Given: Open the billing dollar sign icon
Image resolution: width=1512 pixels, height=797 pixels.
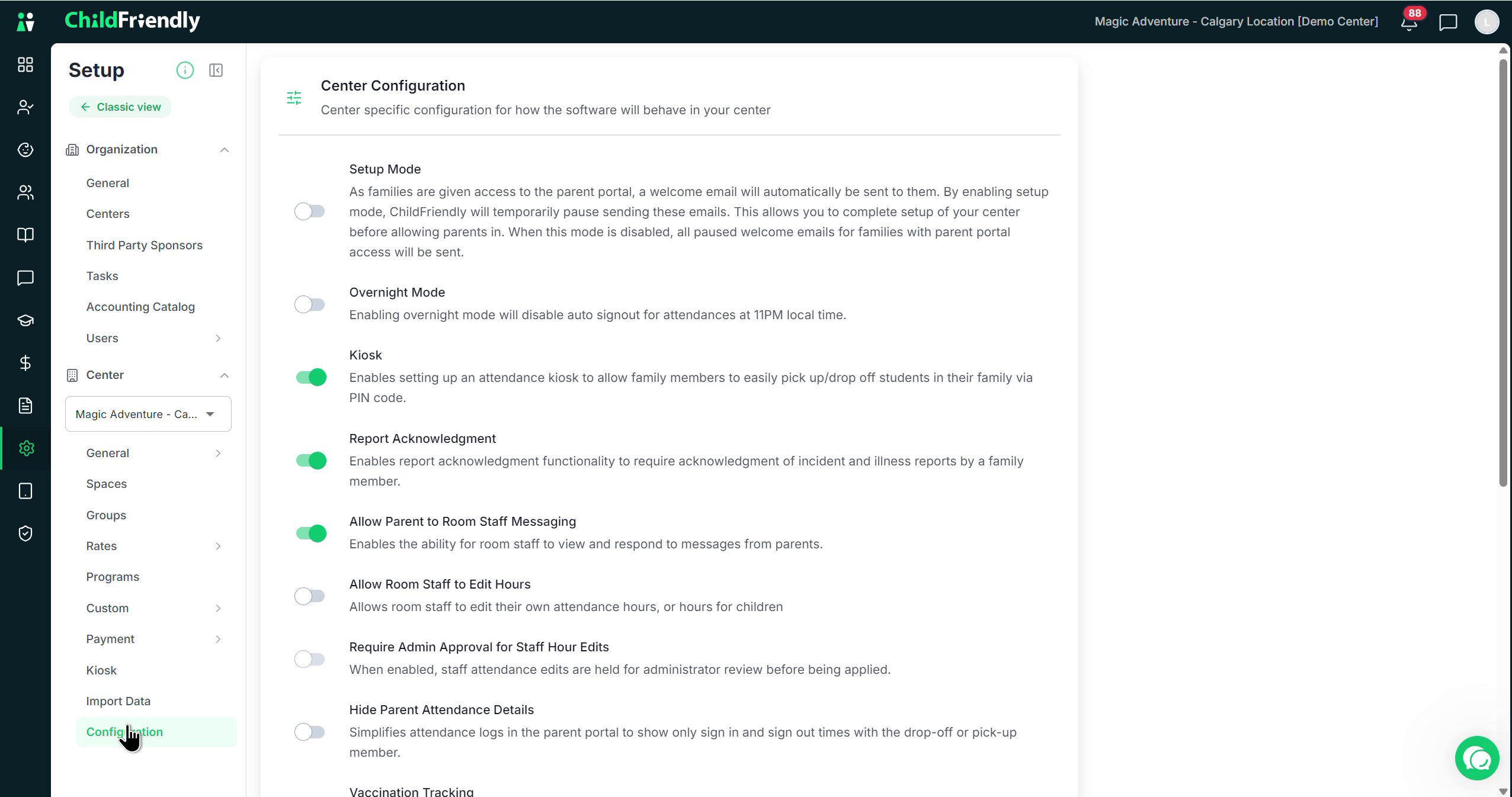Looking at the screenshot, I should point(25,363).
